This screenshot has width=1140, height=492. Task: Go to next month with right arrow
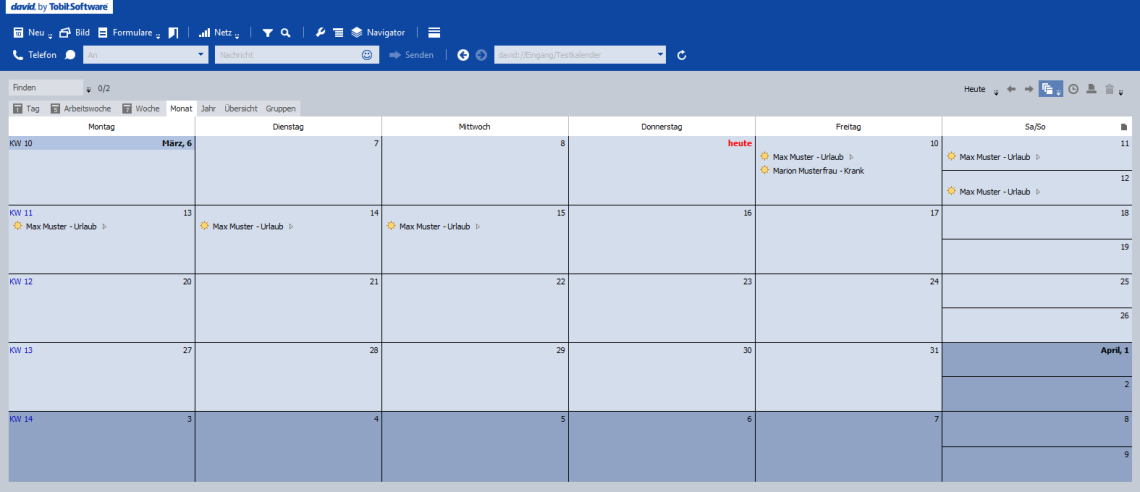(1029, 89)
